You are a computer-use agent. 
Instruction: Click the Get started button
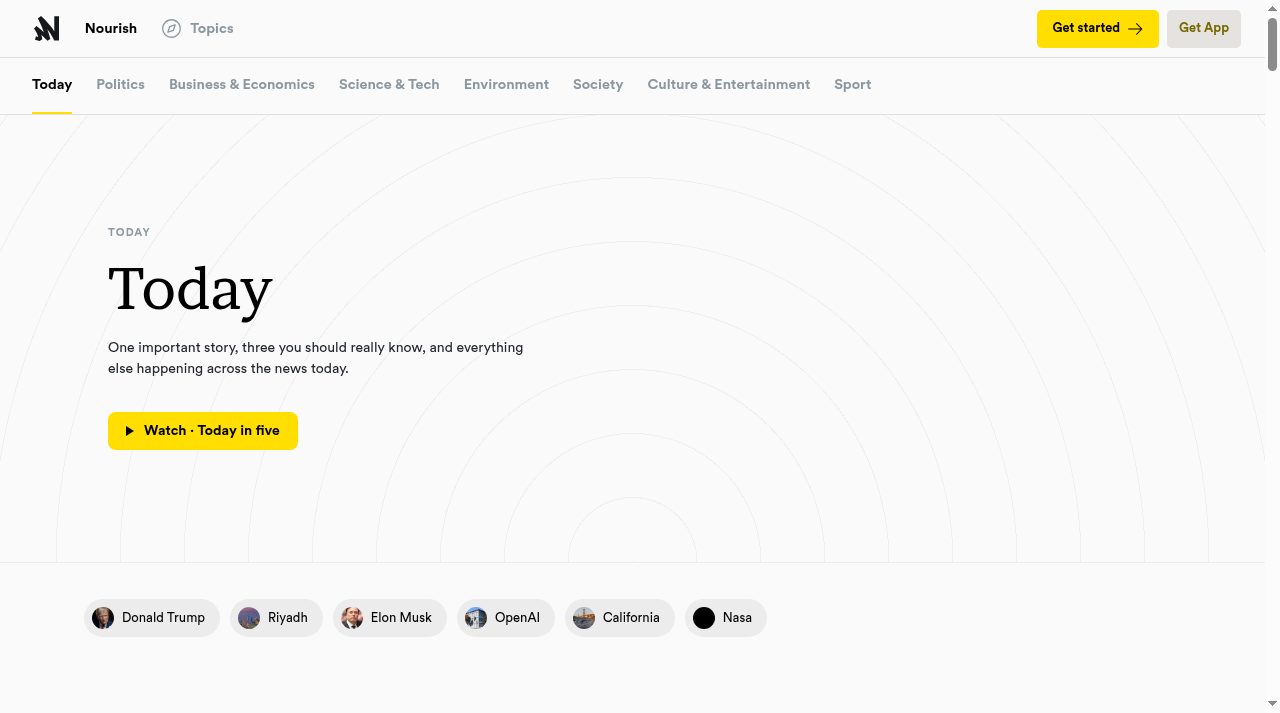(x=1097, y=28)
